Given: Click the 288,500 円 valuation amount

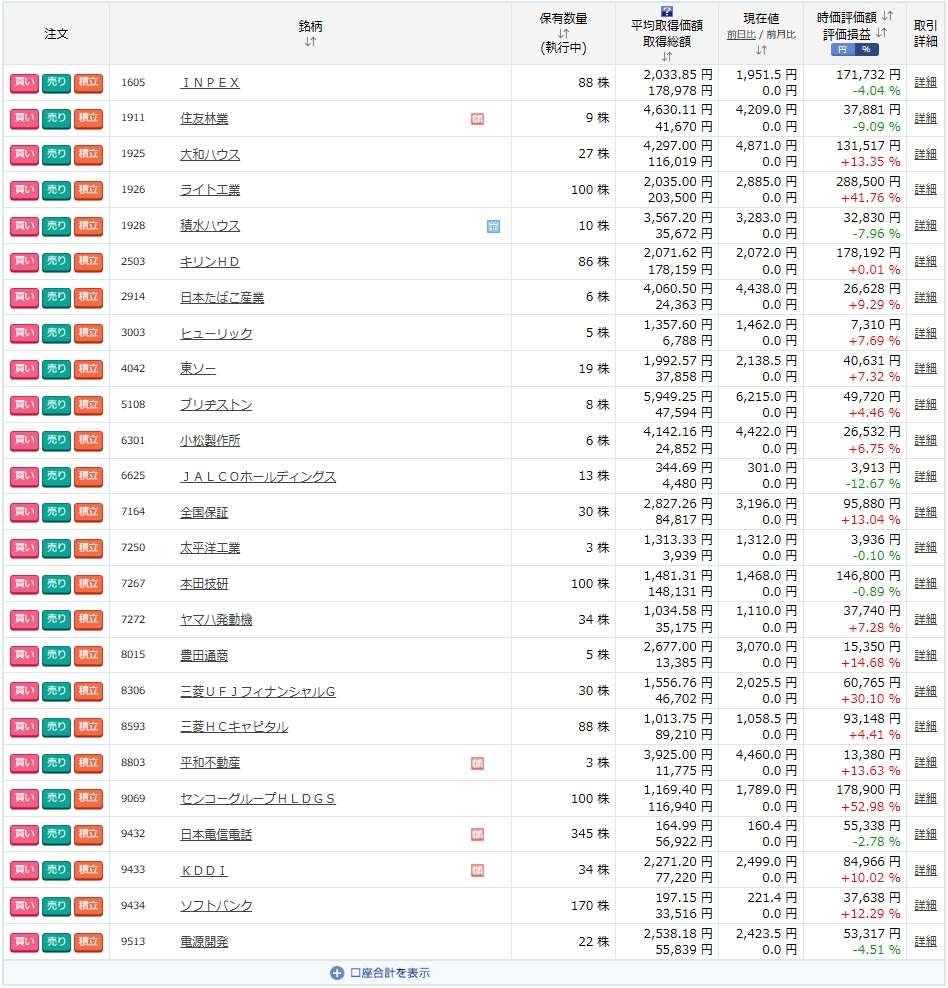Looking at the screenshot, I should [869, 182].
